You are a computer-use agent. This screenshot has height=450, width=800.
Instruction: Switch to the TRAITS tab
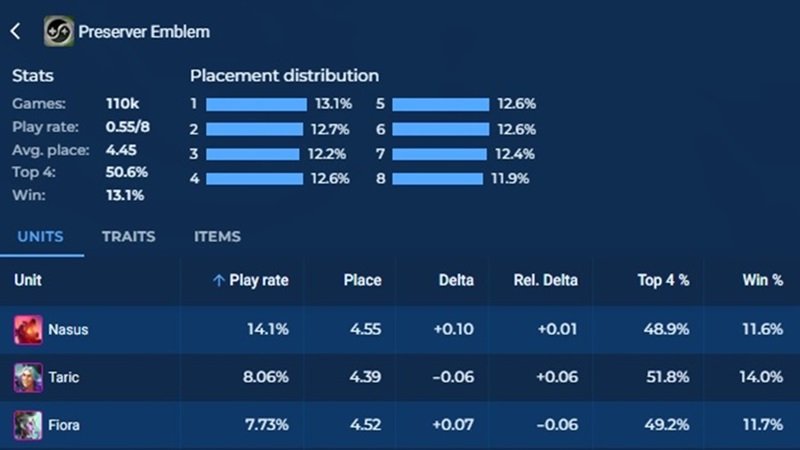coord(128,237)
